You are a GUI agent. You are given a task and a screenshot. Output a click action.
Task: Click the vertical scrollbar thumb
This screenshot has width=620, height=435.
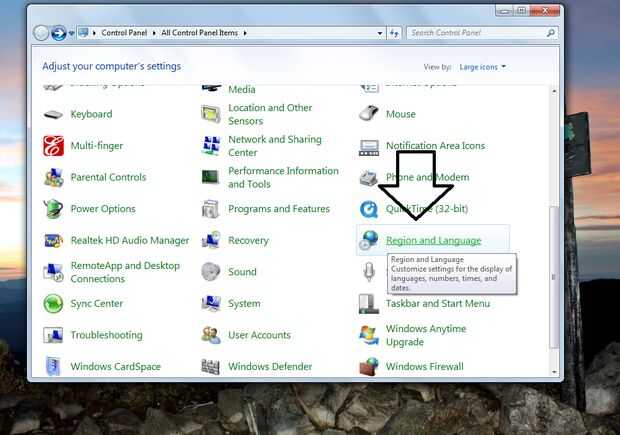[x=554, y=277]
